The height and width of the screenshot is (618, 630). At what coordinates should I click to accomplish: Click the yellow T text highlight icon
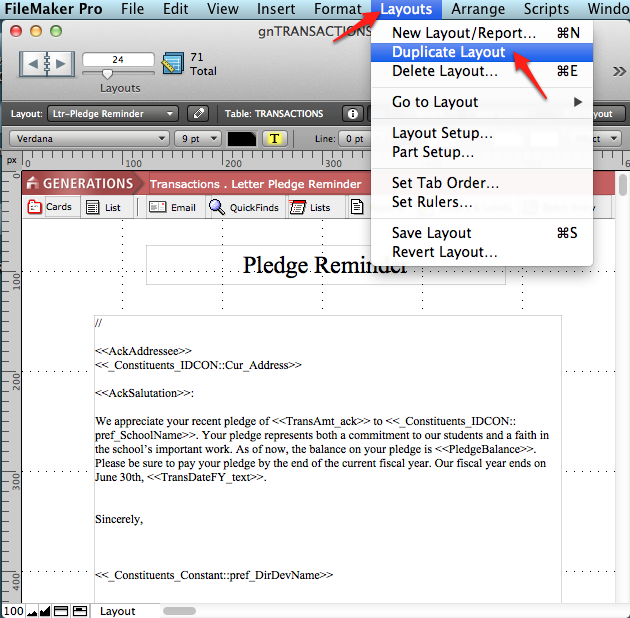coord(273,139)
